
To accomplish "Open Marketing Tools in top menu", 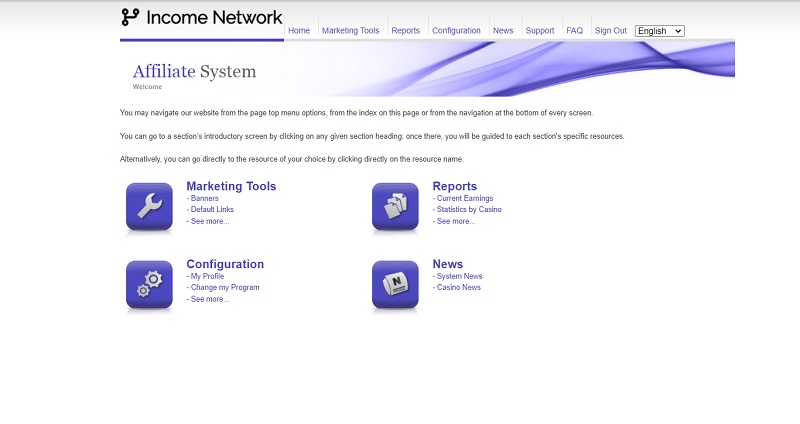I will pos(351,31).
